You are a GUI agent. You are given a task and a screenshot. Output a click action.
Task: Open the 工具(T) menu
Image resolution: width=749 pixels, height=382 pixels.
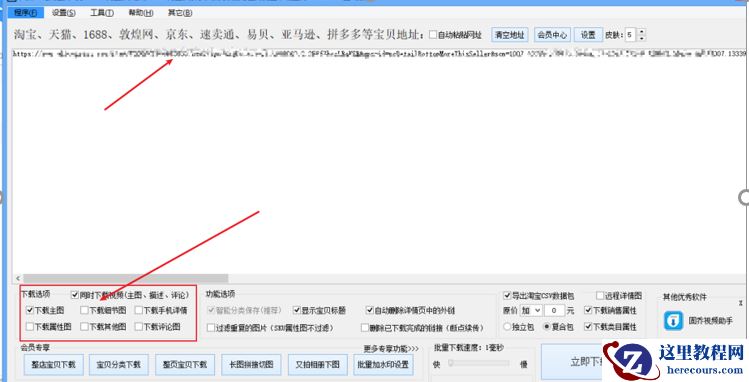click(102, 13)
